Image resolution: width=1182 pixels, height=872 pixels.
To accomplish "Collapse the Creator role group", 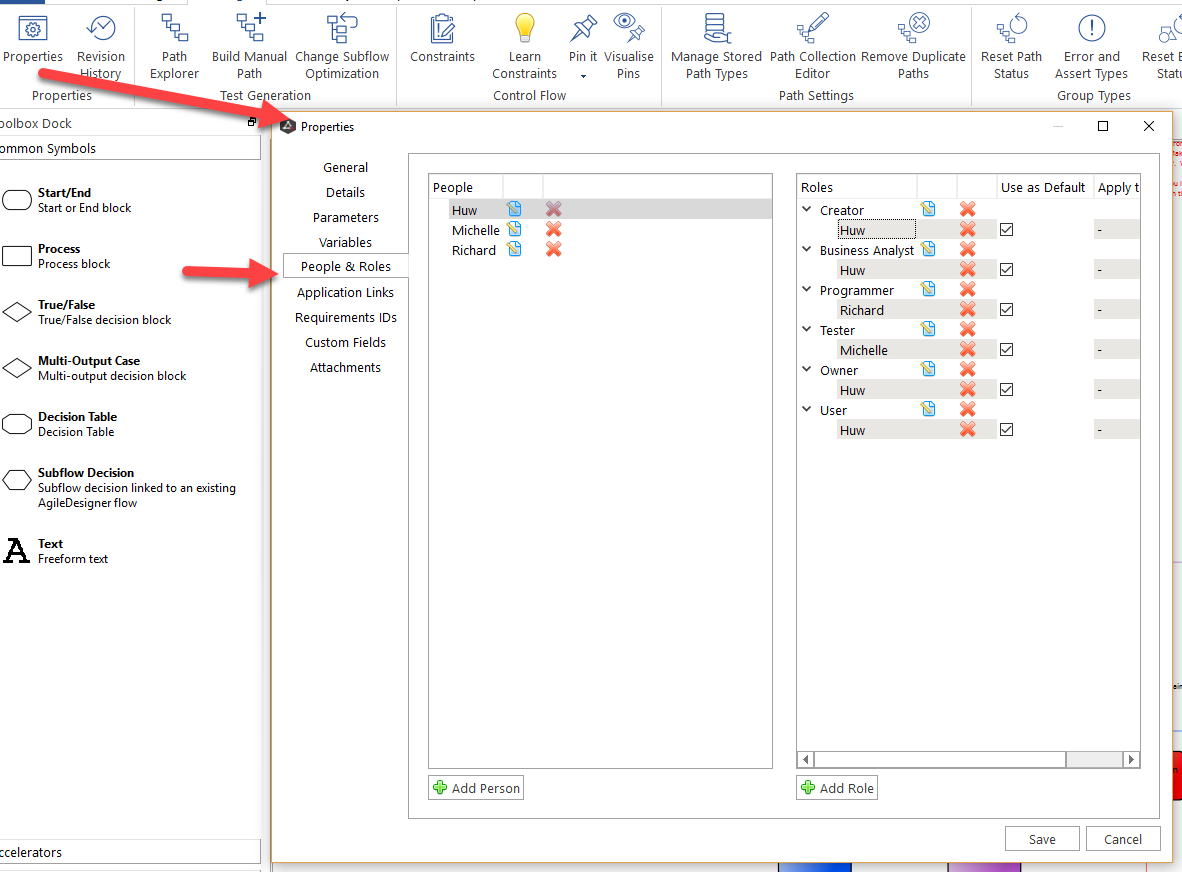I will tap(806, 209).
